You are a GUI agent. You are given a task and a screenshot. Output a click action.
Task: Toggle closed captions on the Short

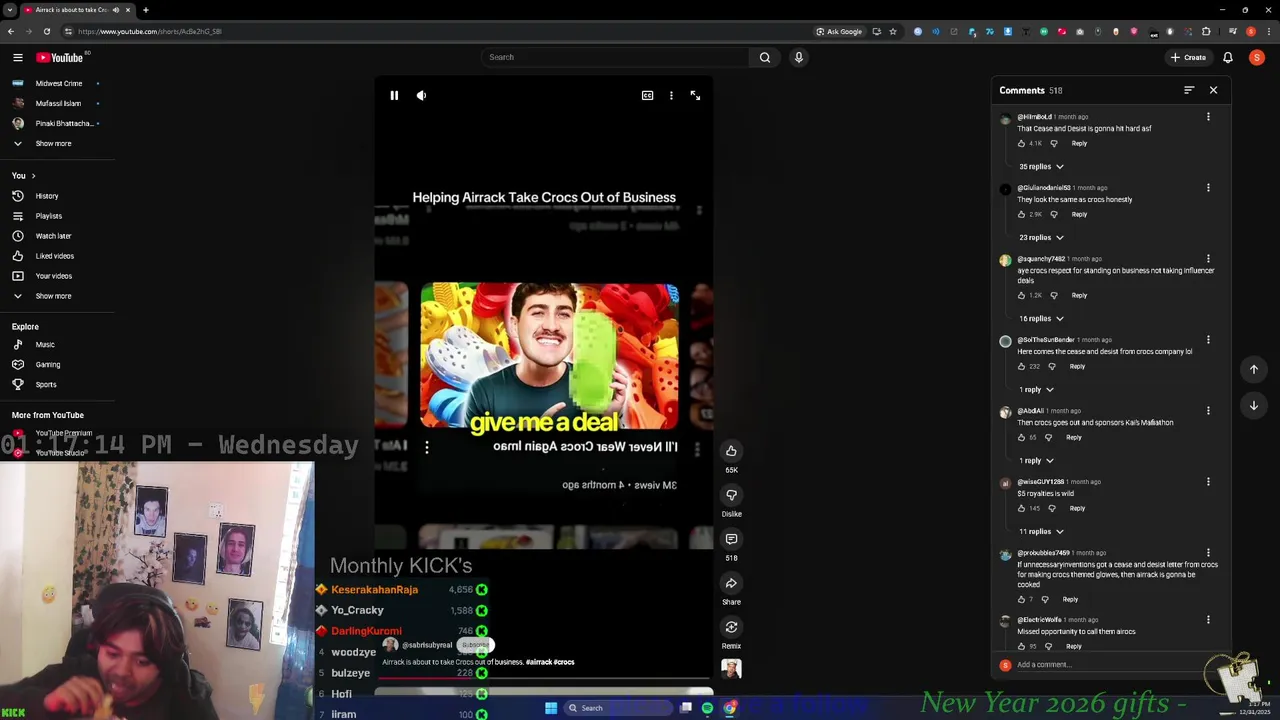(x=647, y=95)
